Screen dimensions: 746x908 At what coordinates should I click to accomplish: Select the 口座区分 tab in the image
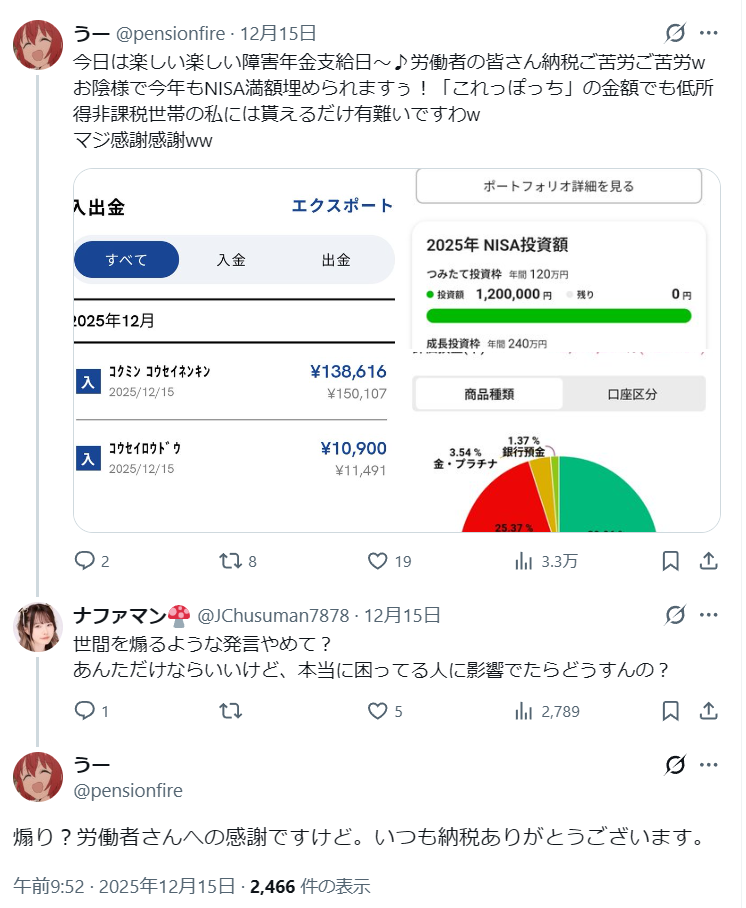pos(633,394)
